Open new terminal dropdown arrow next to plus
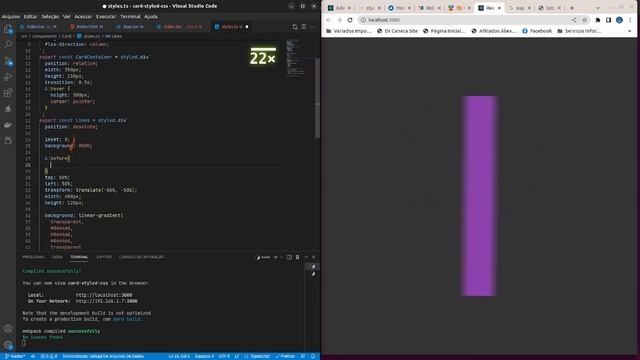The image size is (640, 360). [x=281, y=257]
